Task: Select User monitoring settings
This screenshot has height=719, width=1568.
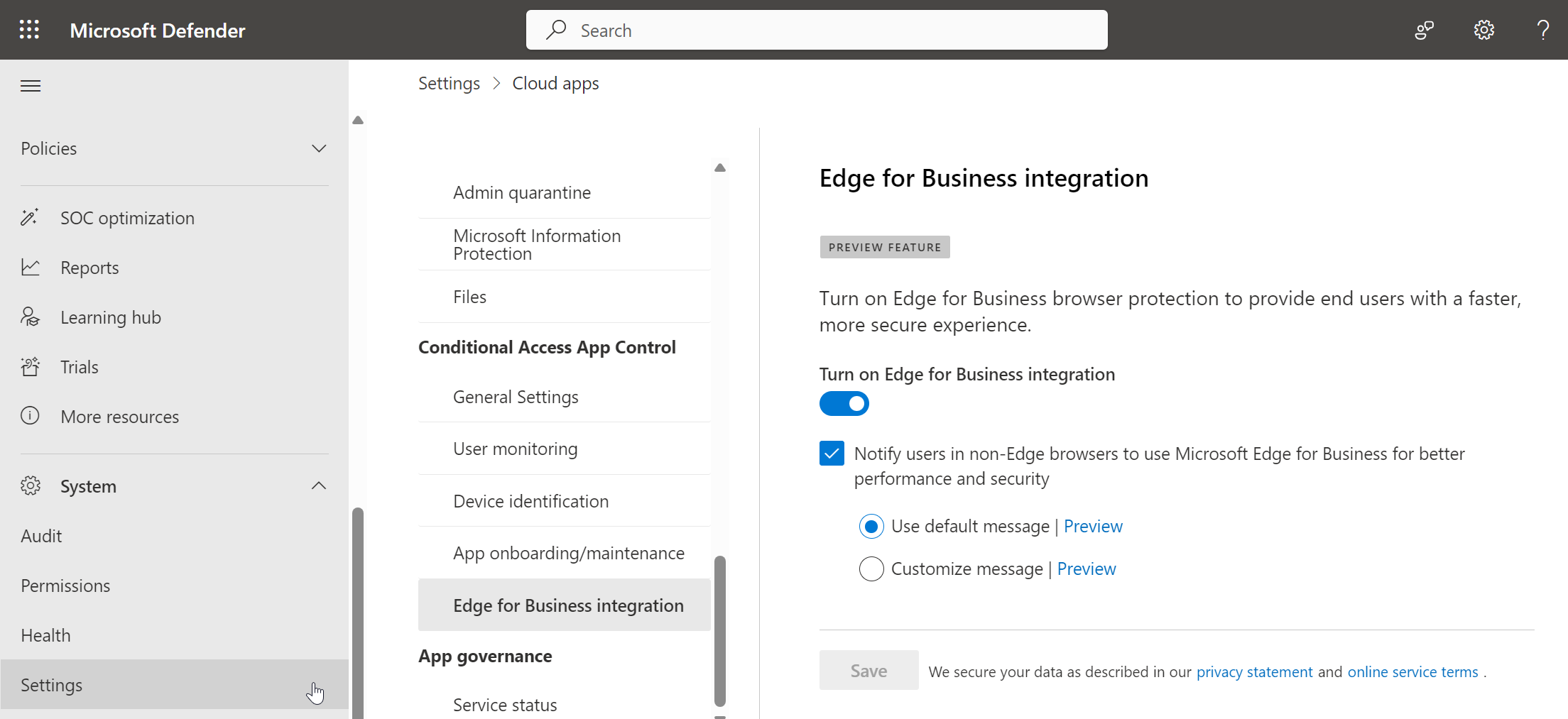Action: click(x=565, y=449)
